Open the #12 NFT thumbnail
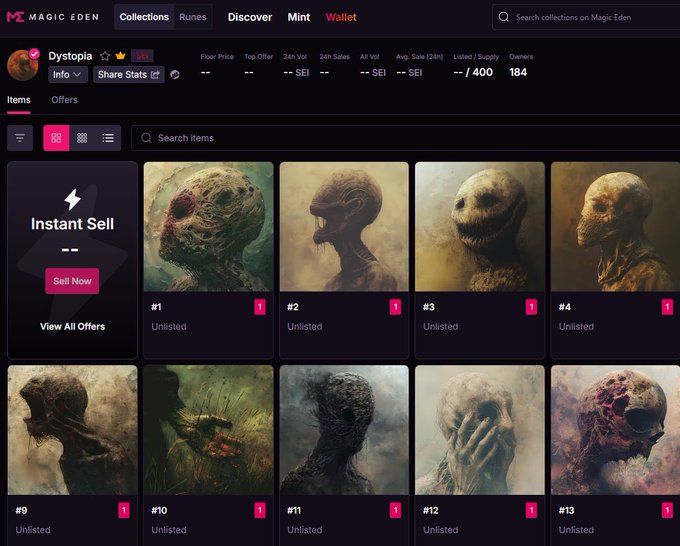The image size is (680, 546). coord(480,430)
